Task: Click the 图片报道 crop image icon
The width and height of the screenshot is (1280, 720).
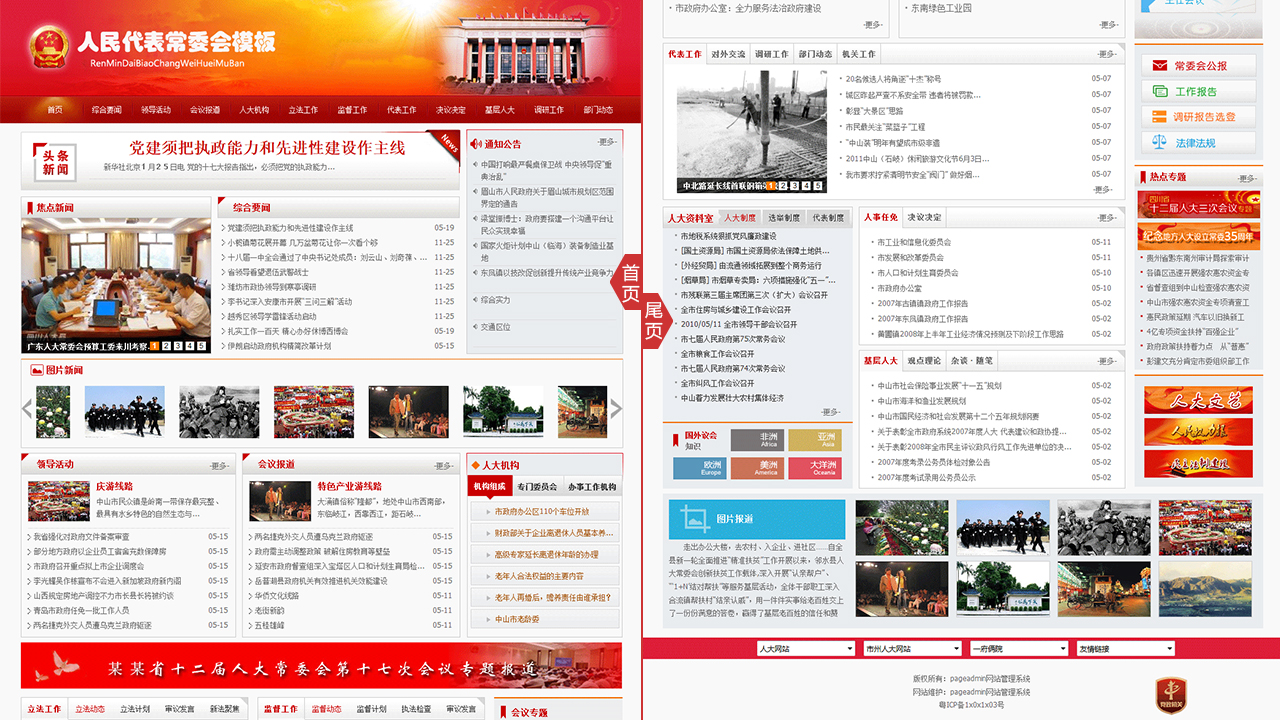Action: [693, 518]
